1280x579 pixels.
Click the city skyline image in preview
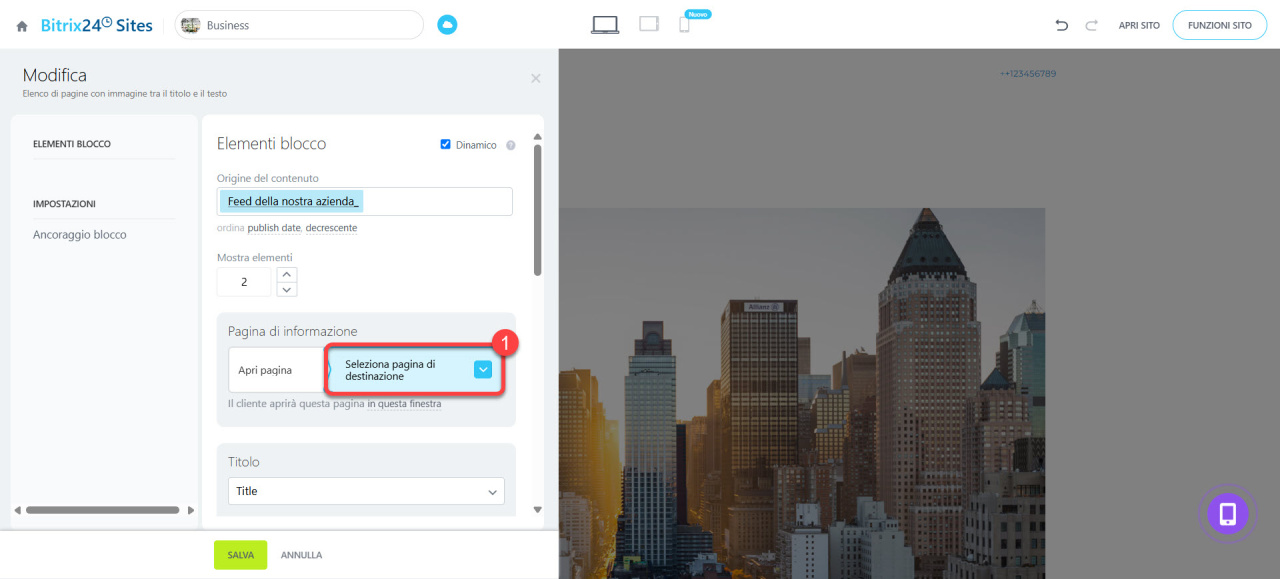click(802, 393)
